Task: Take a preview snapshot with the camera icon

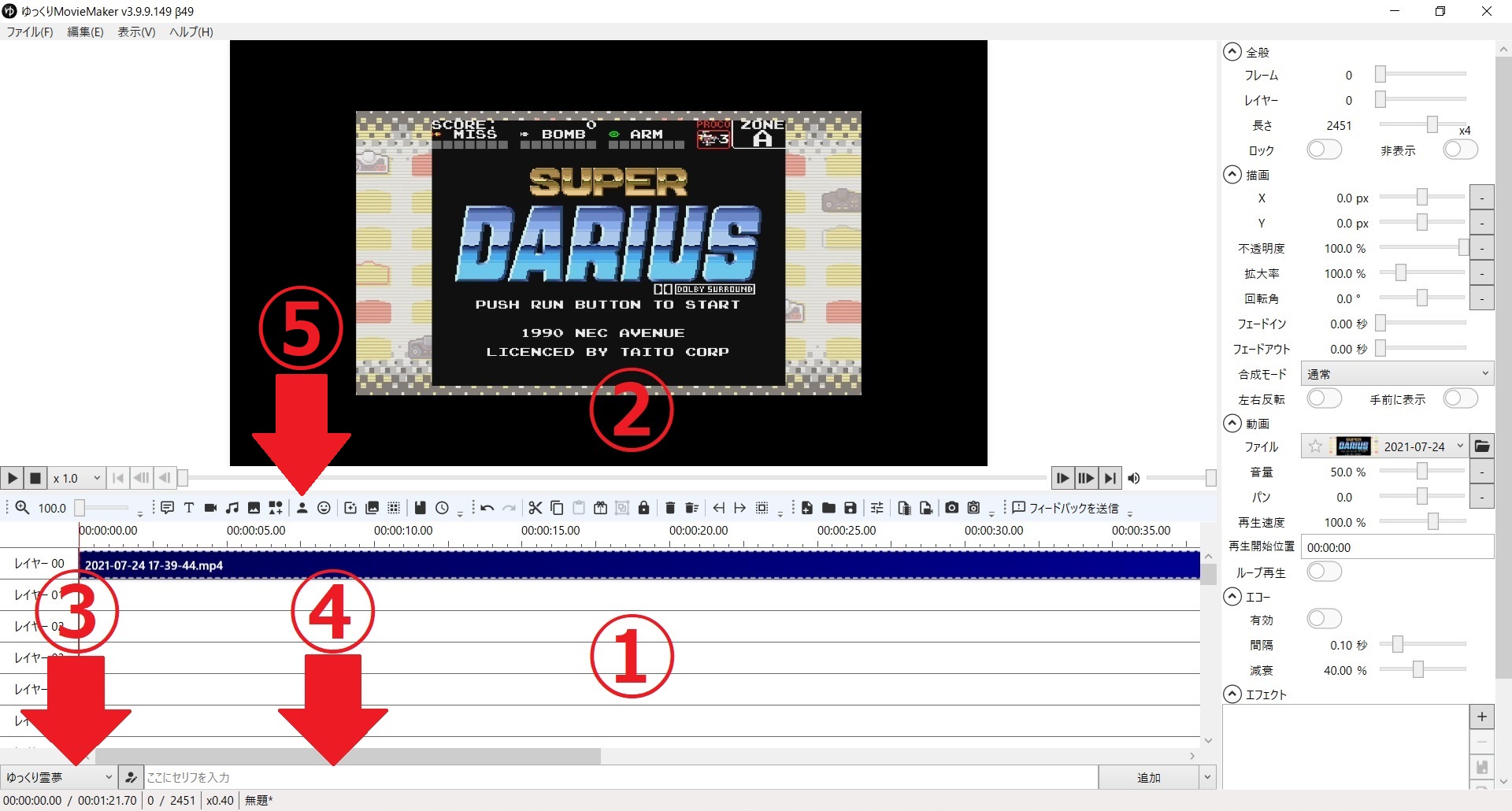Action: [952, 508]
